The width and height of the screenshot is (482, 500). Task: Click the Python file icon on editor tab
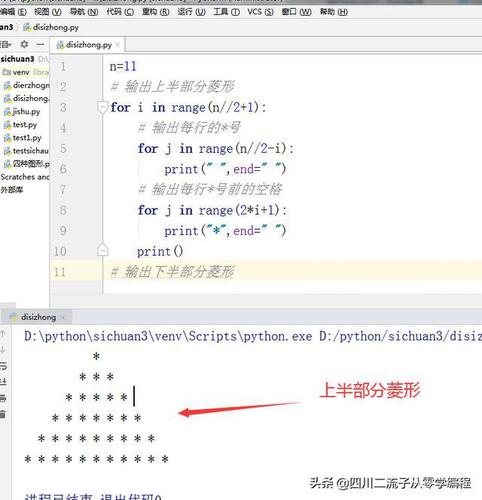[x=60, y=45]
